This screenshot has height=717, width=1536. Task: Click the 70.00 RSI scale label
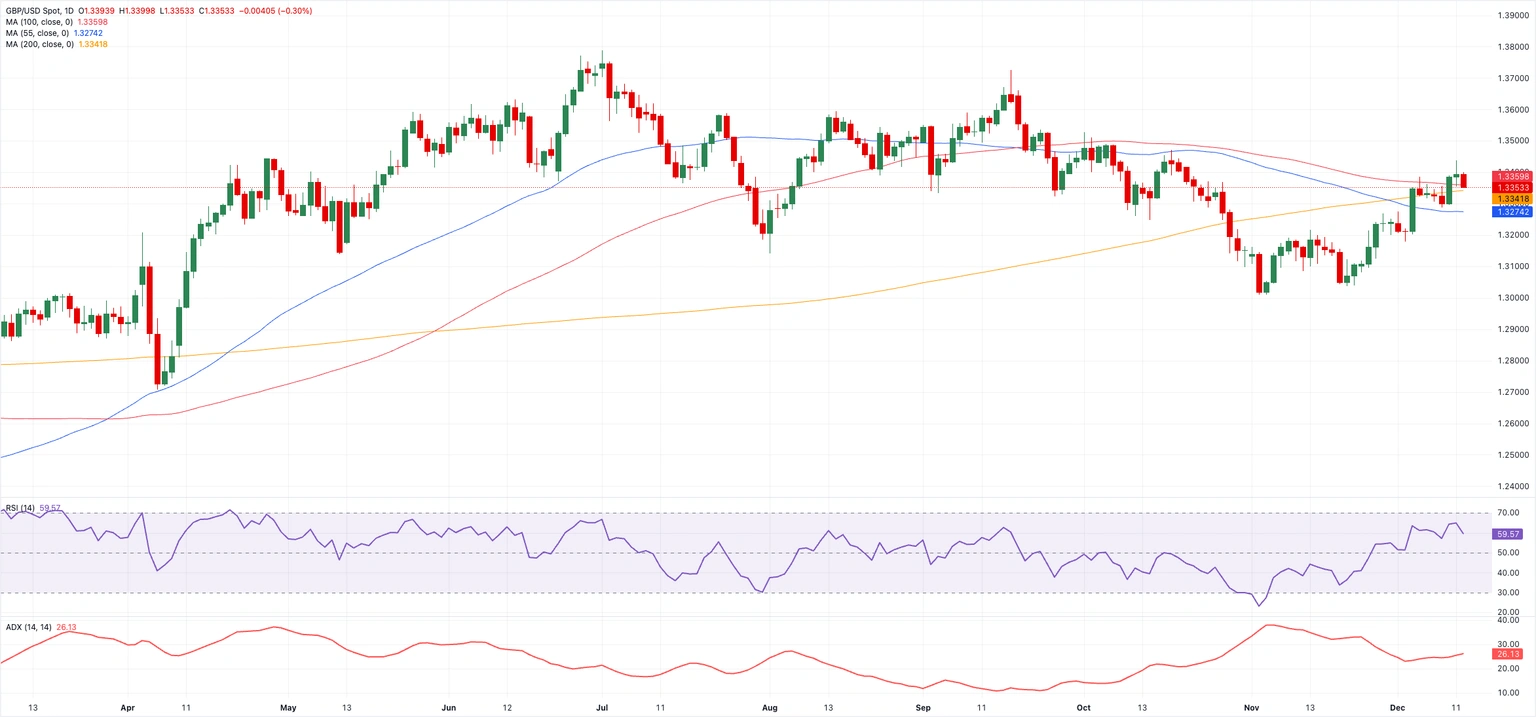(1509, 513)
